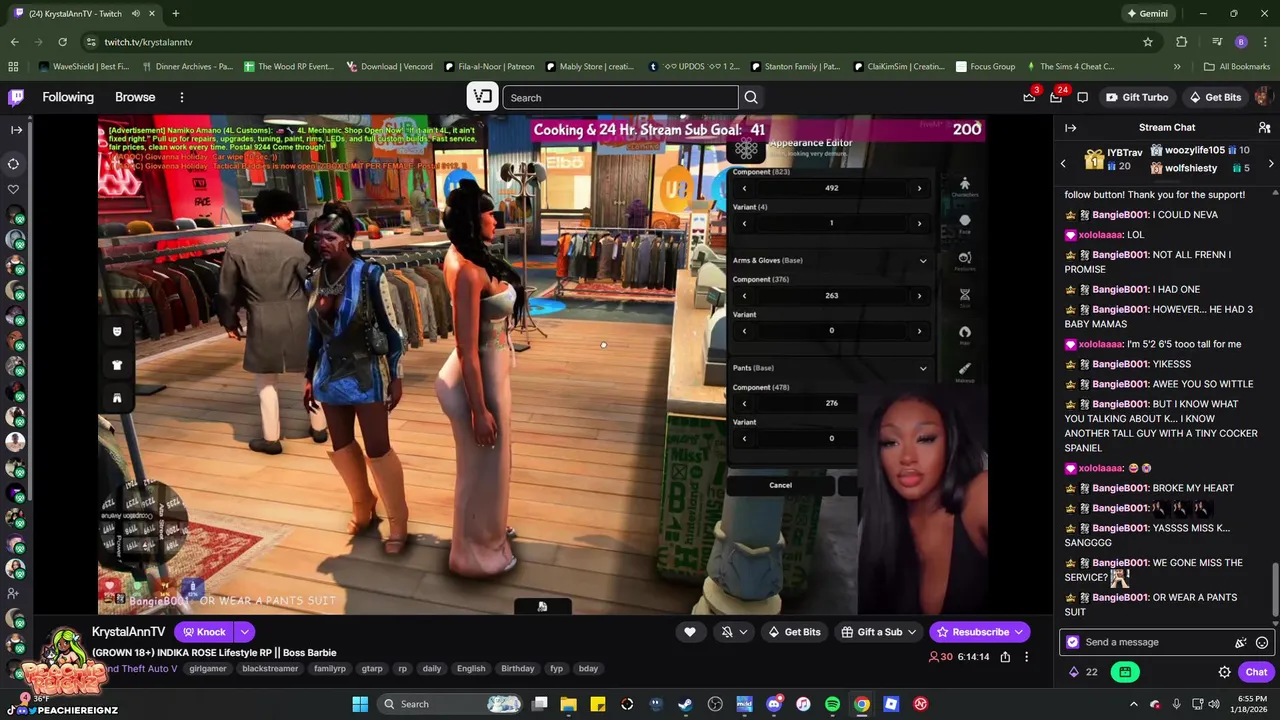Image resolution: width=1280 pixels, height=720 pixels.
Task: Toggle the favorite heart for KrystalAnnTV
Action: pos(690,632)
